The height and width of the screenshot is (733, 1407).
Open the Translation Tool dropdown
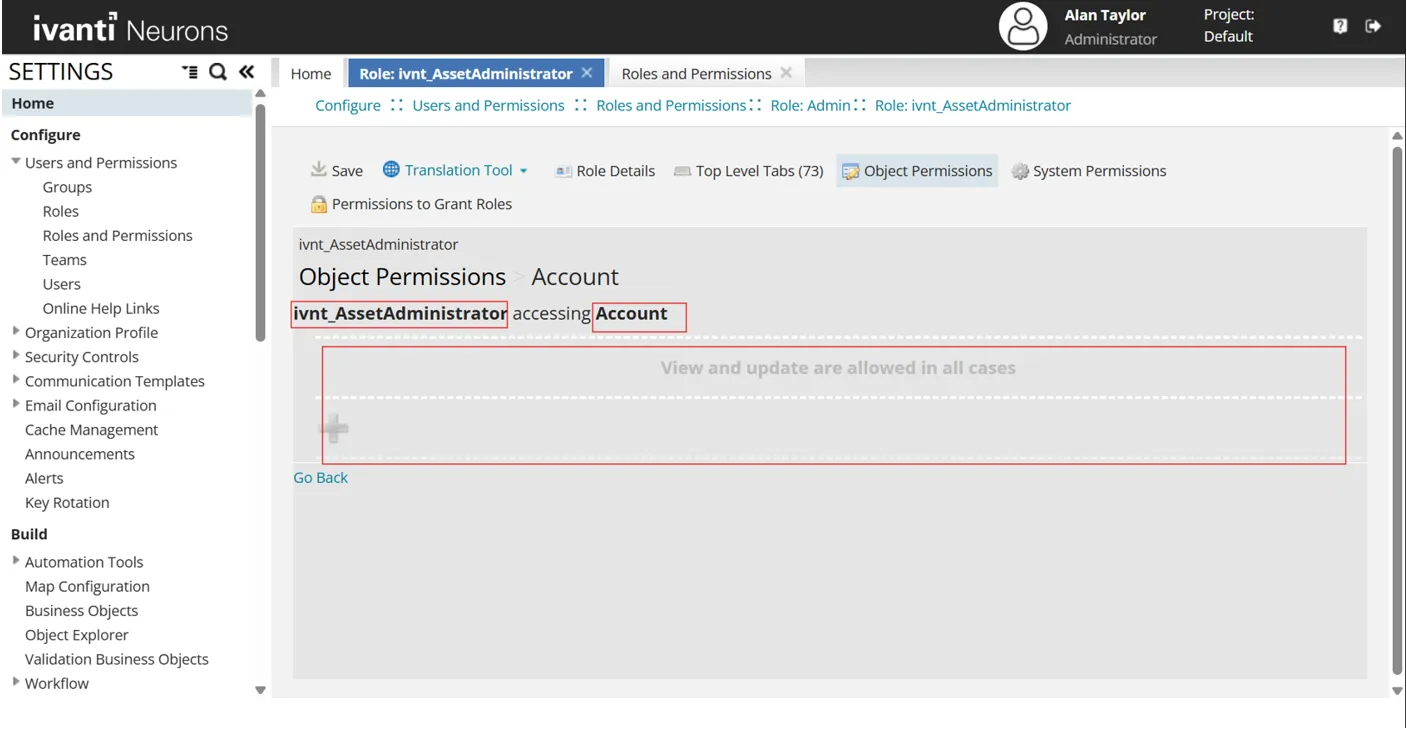456,171
